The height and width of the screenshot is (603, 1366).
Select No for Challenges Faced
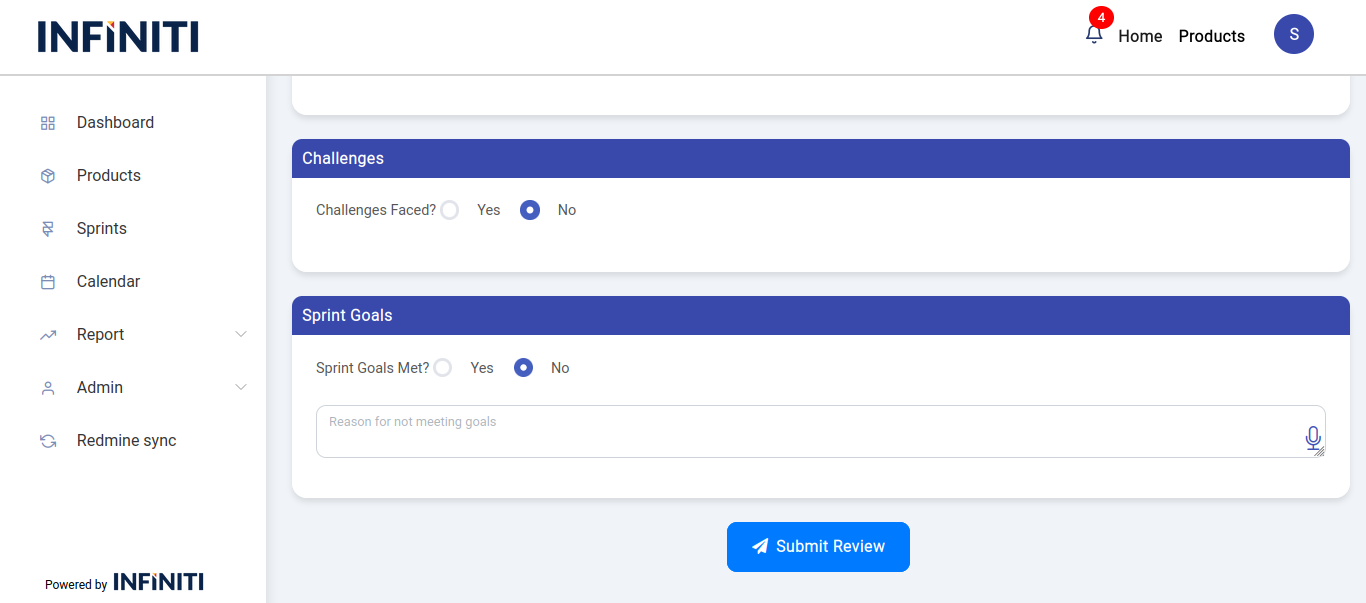point(530,210)
